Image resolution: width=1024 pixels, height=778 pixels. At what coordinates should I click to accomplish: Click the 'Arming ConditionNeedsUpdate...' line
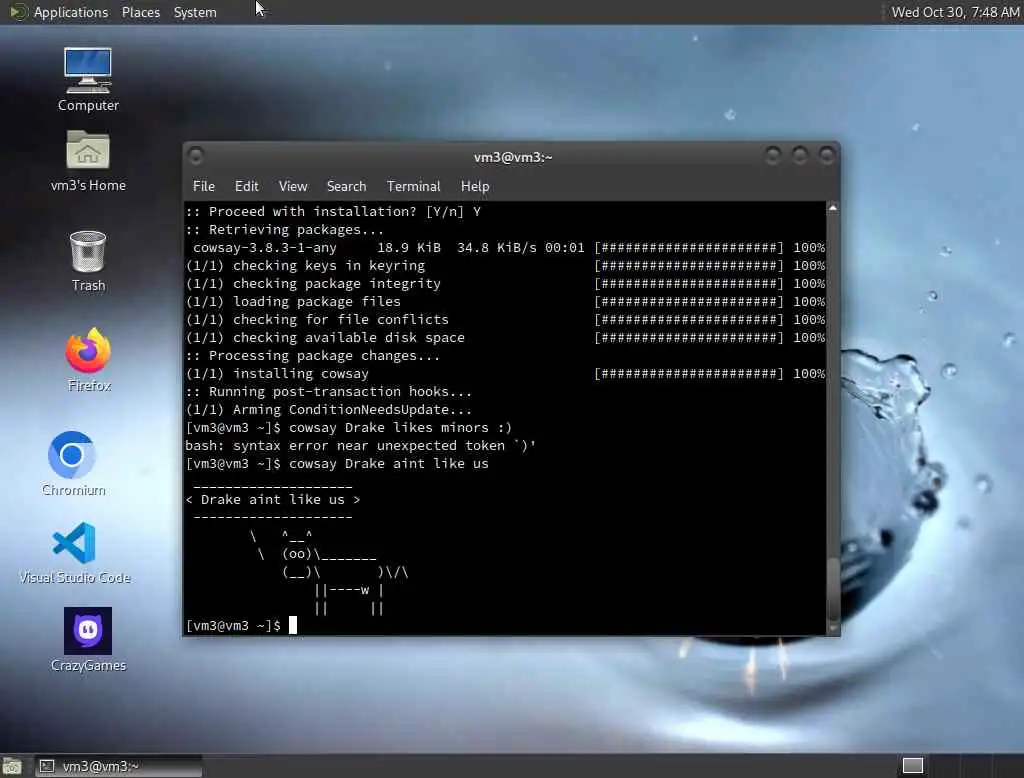[x=328, y=410]
